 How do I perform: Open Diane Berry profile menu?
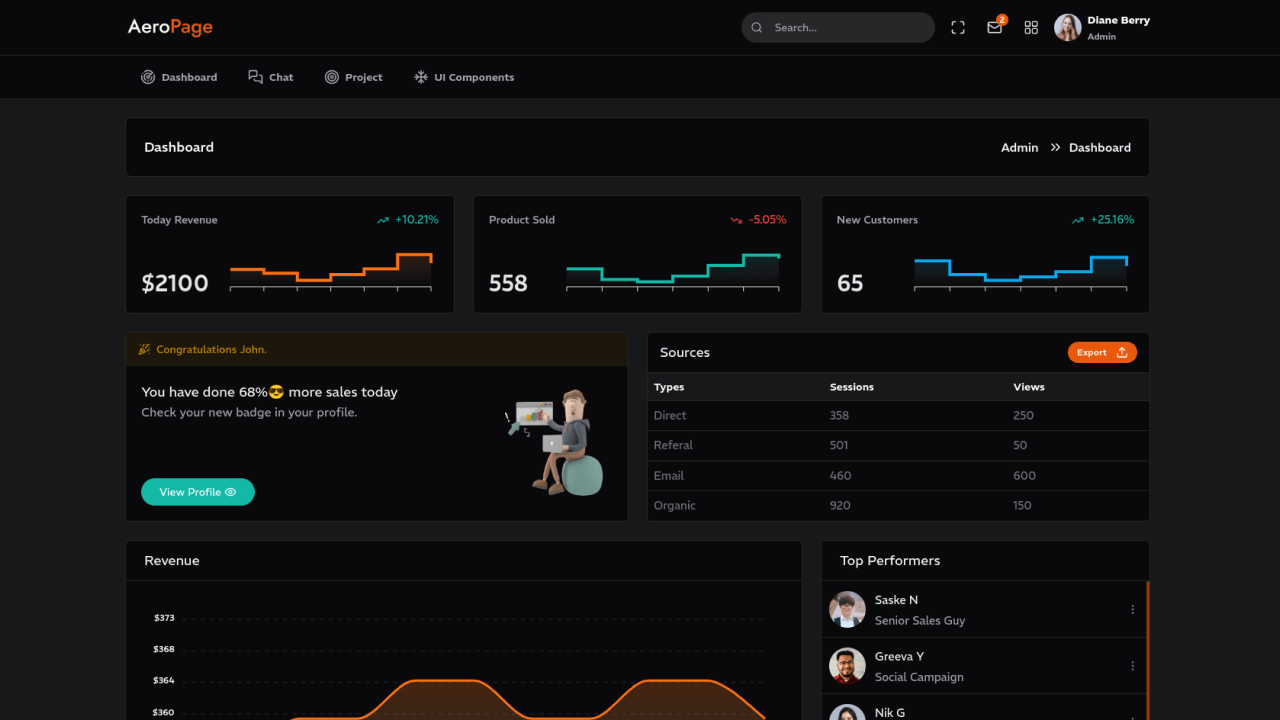1102,28
